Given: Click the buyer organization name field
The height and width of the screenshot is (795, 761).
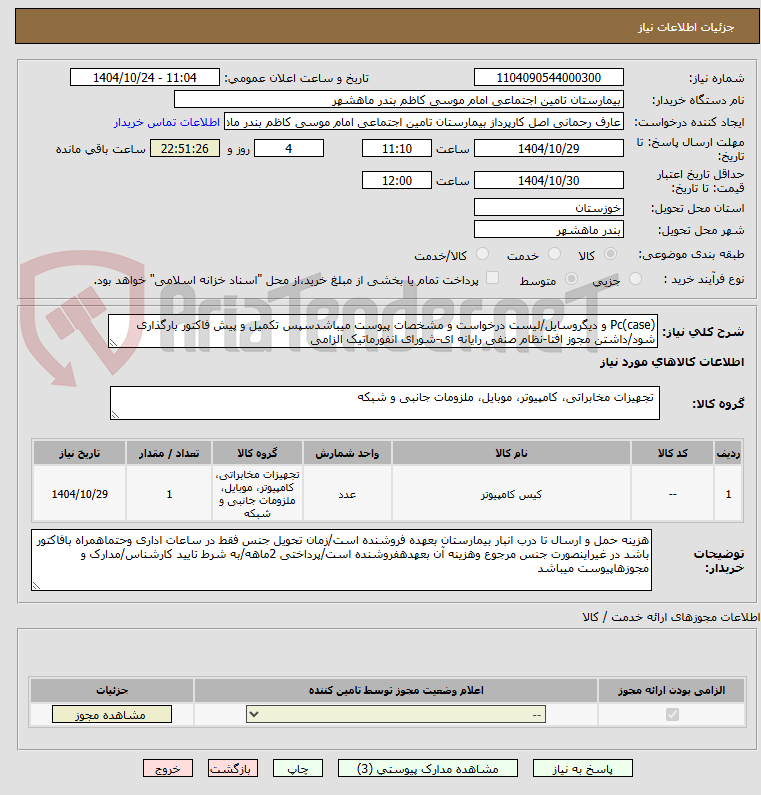Looking at the screenshot, I should coord(398,99).
